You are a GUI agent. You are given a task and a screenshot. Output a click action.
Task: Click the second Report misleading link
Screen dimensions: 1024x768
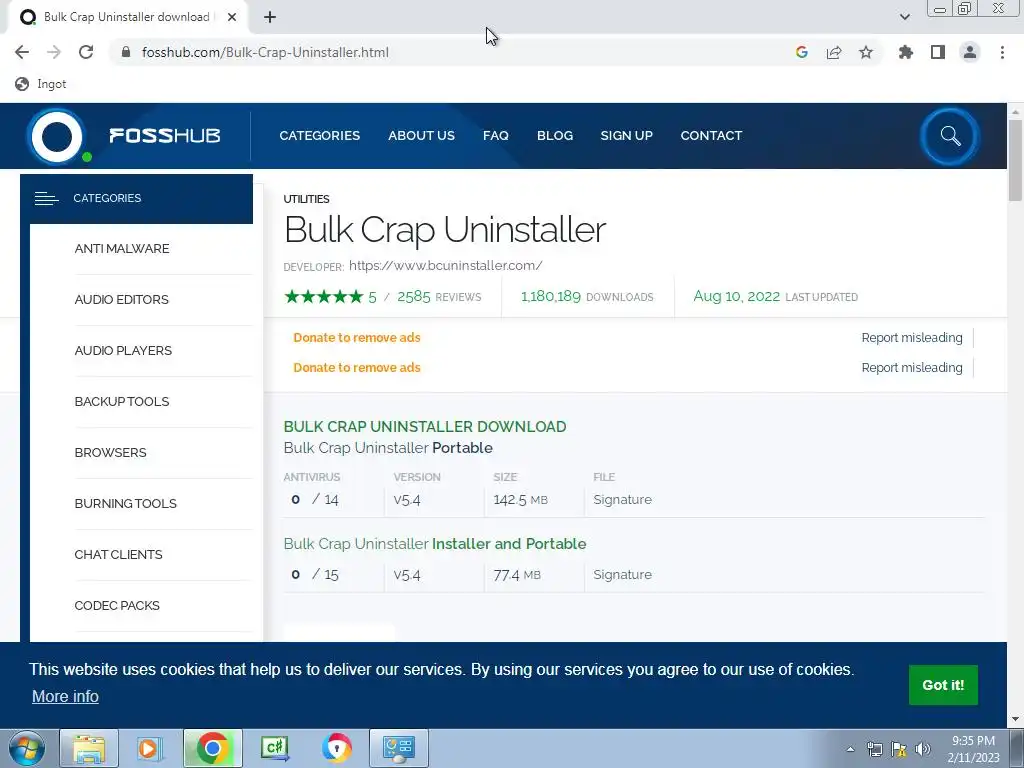click(x=912, y=368)
